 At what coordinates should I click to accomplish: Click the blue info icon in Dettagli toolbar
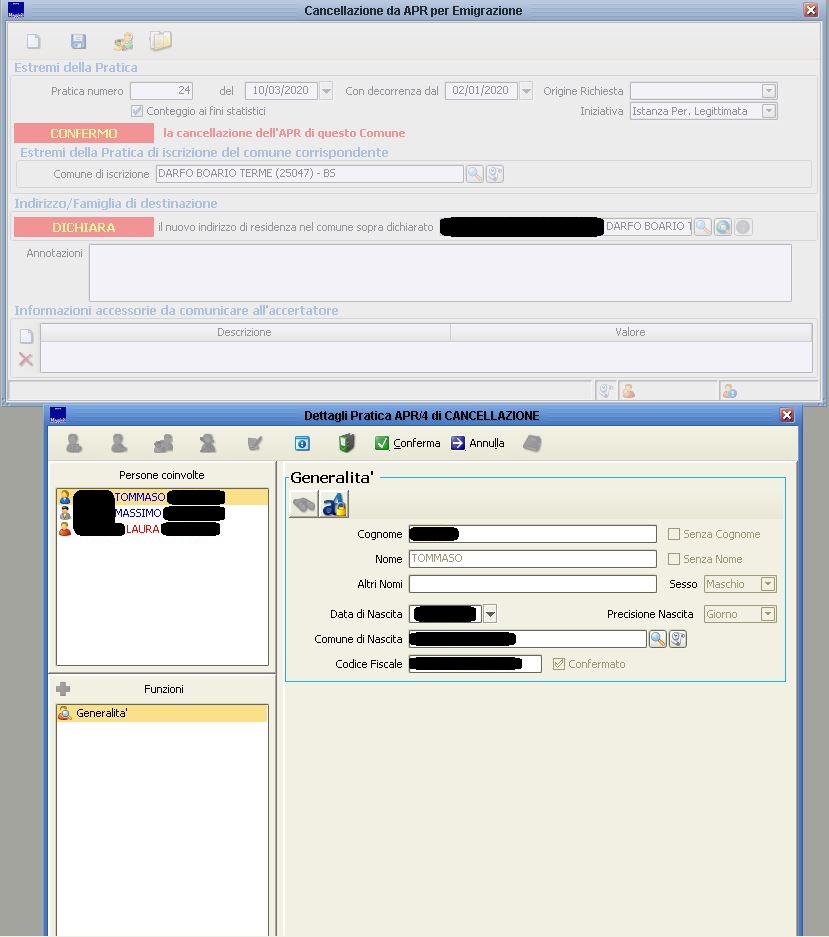(302, 443)
